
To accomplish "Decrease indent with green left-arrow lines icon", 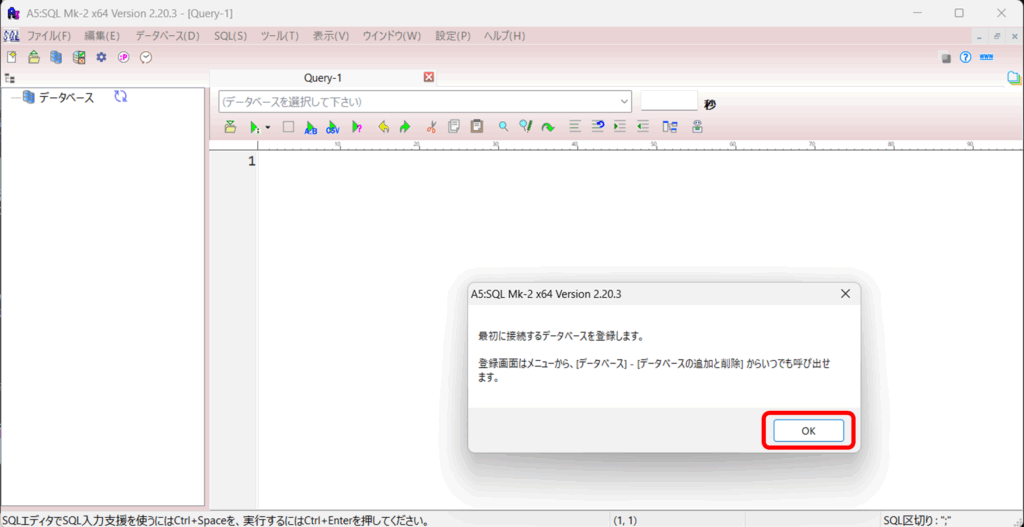I will (643, 127).
